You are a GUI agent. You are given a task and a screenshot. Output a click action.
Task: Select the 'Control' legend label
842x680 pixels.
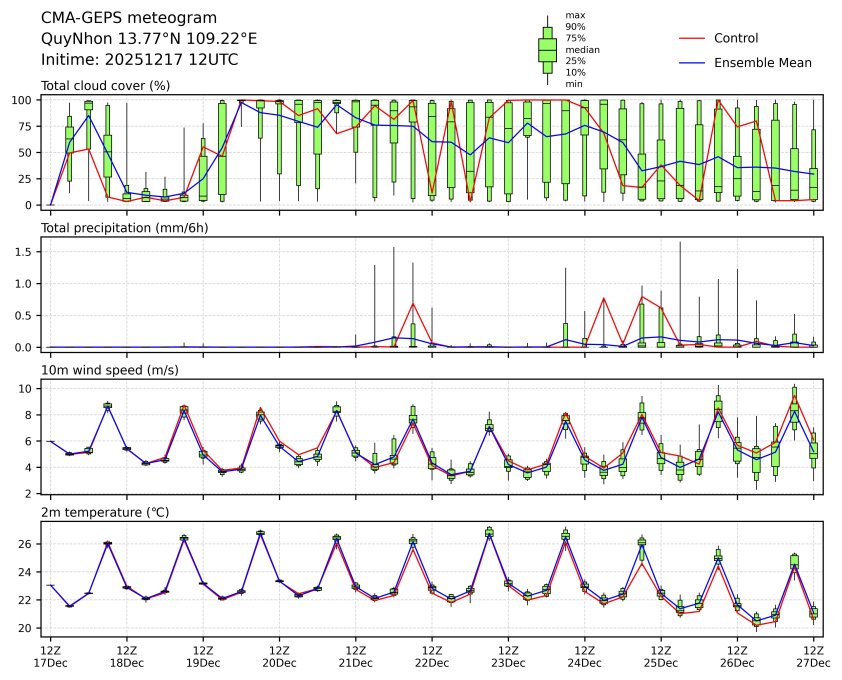[x=735, y=38]
